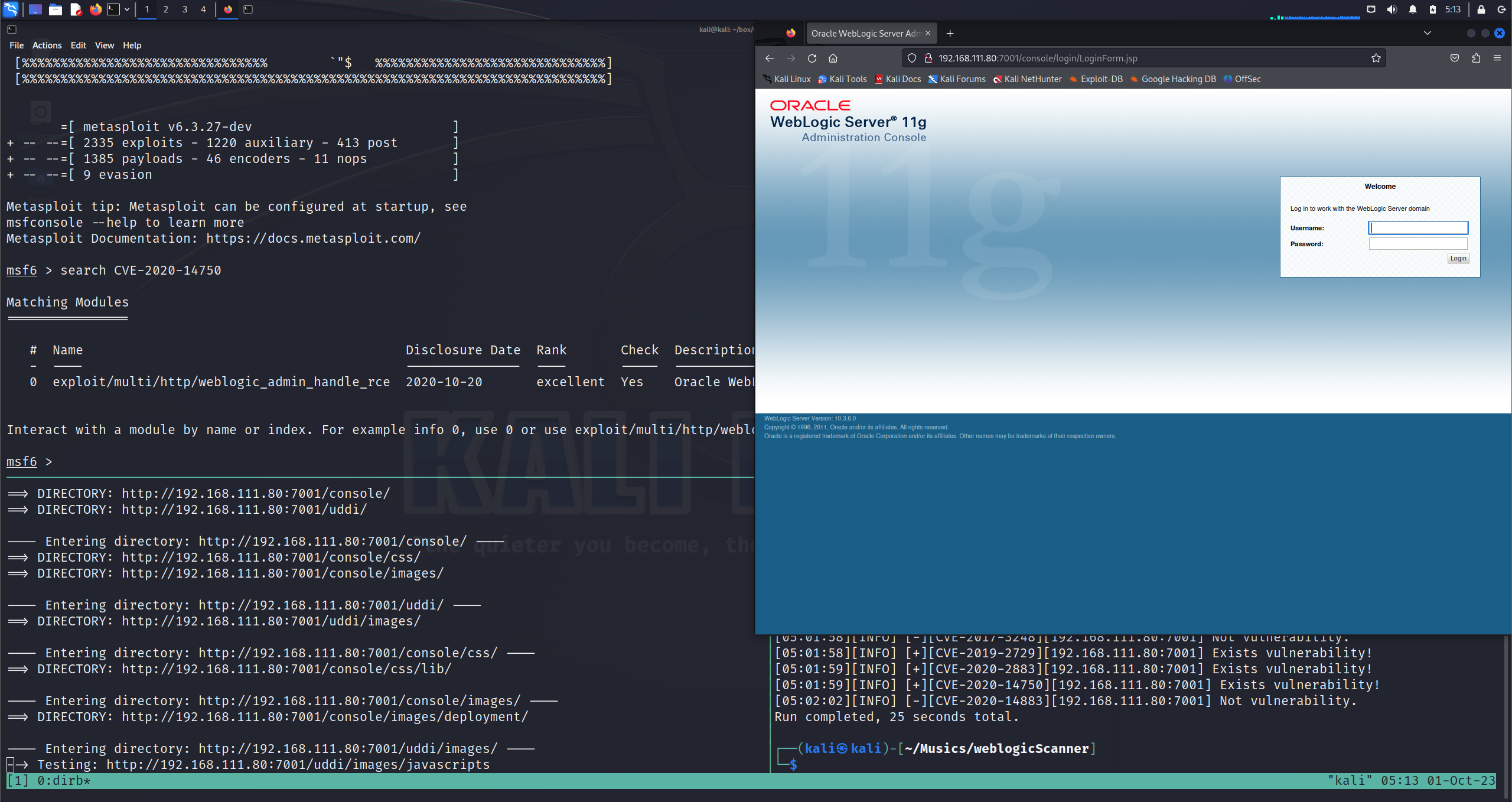1512x802 pixels.
Task: Click the weblogic_admin_handle_rce module name
Action: pos(221,382)
